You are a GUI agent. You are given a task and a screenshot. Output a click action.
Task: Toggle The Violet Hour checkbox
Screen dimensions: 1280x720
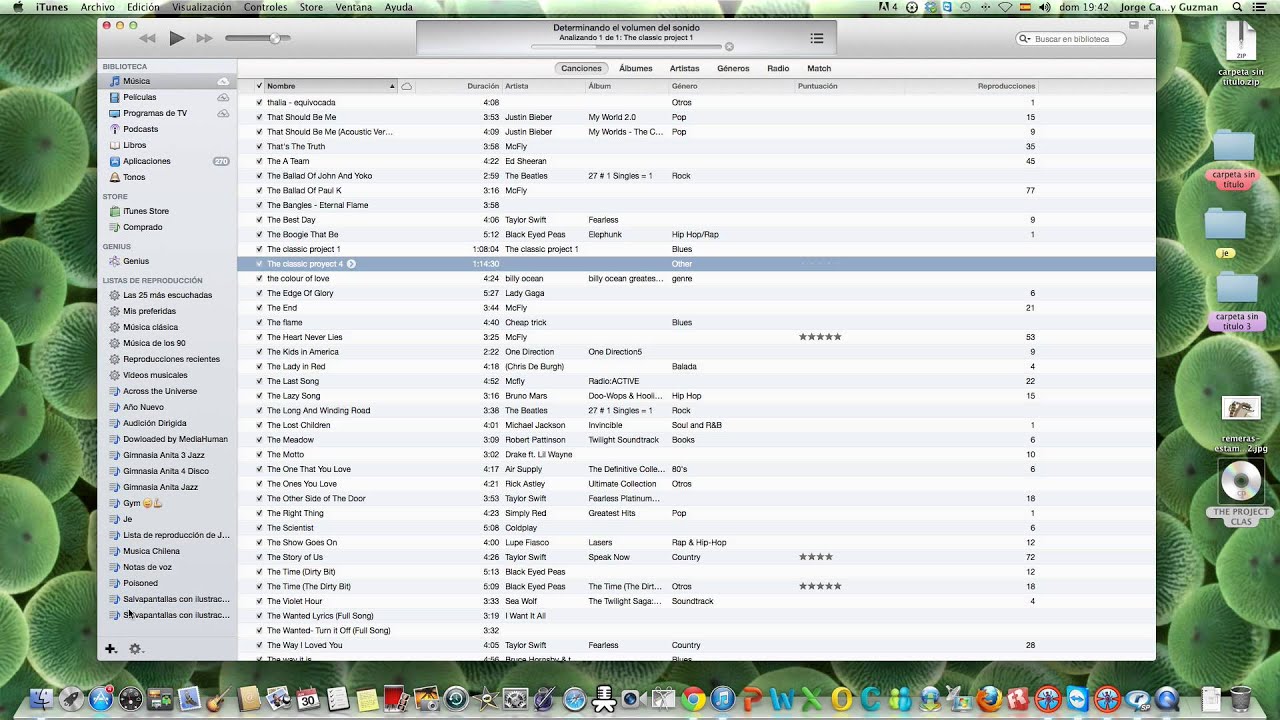pos(259,601)
